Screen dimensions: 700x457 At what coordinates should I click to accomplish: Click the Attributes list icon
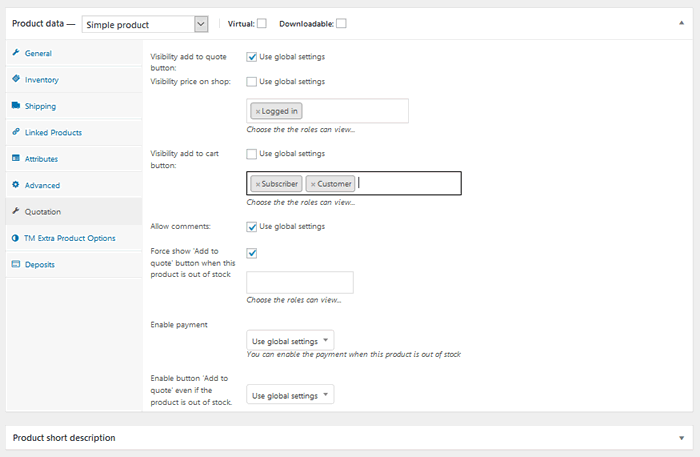tap(16, 159)
